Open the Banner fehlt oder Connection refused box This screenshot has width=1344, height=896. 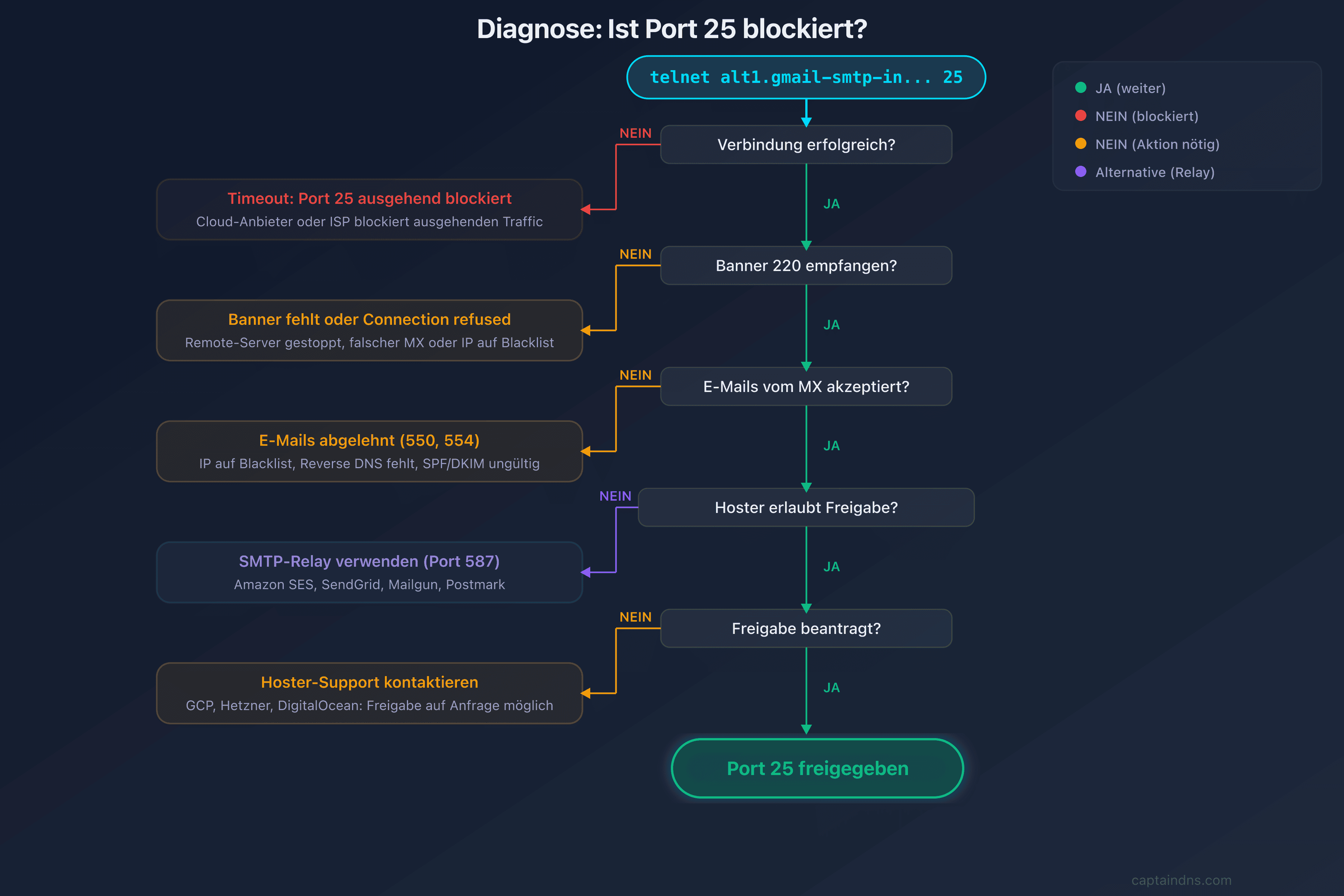[x=369, y=331]
